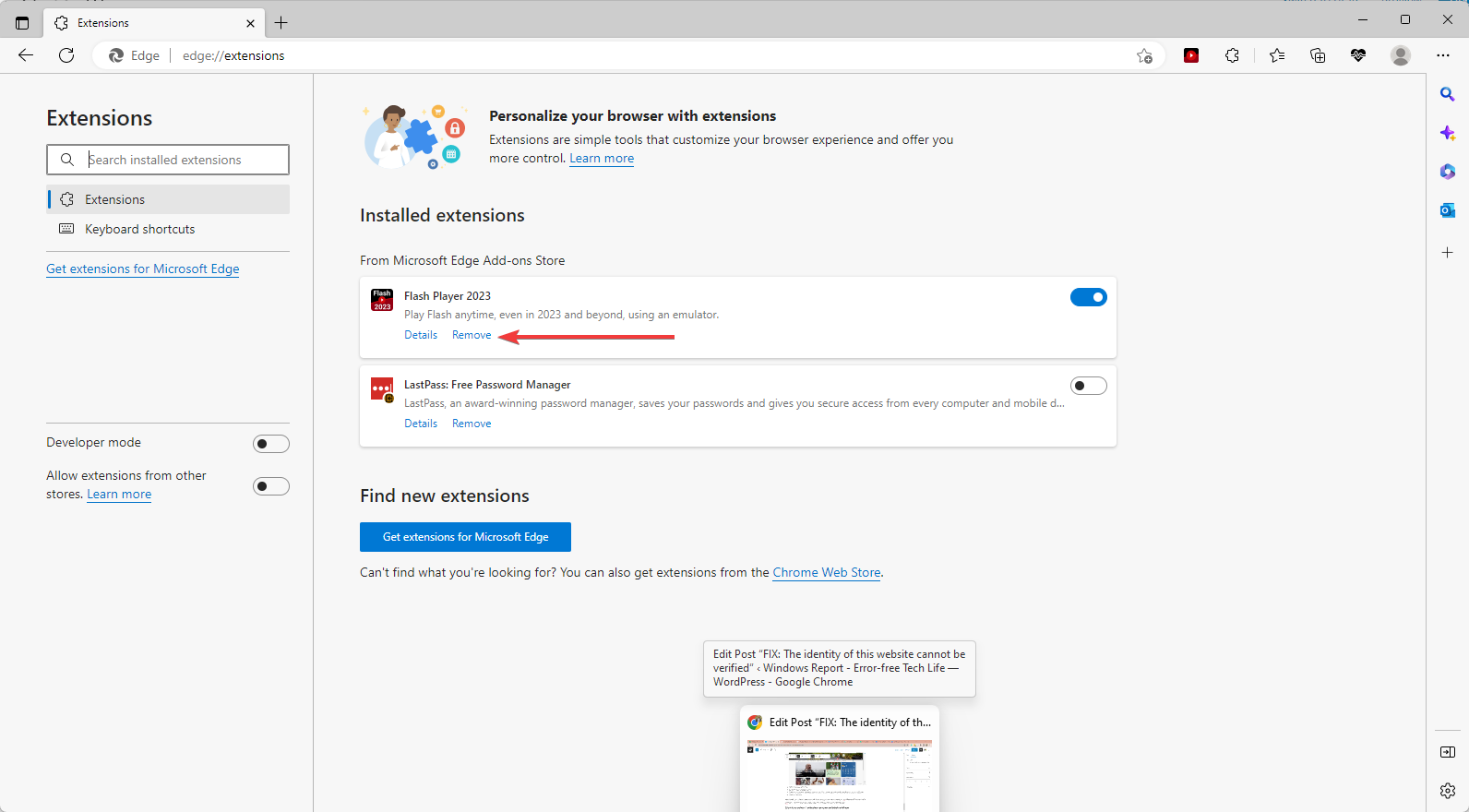This screenshot has height=812, width=1469.
Task: Refresh the extensions page
Action: [x=66, y=55]
